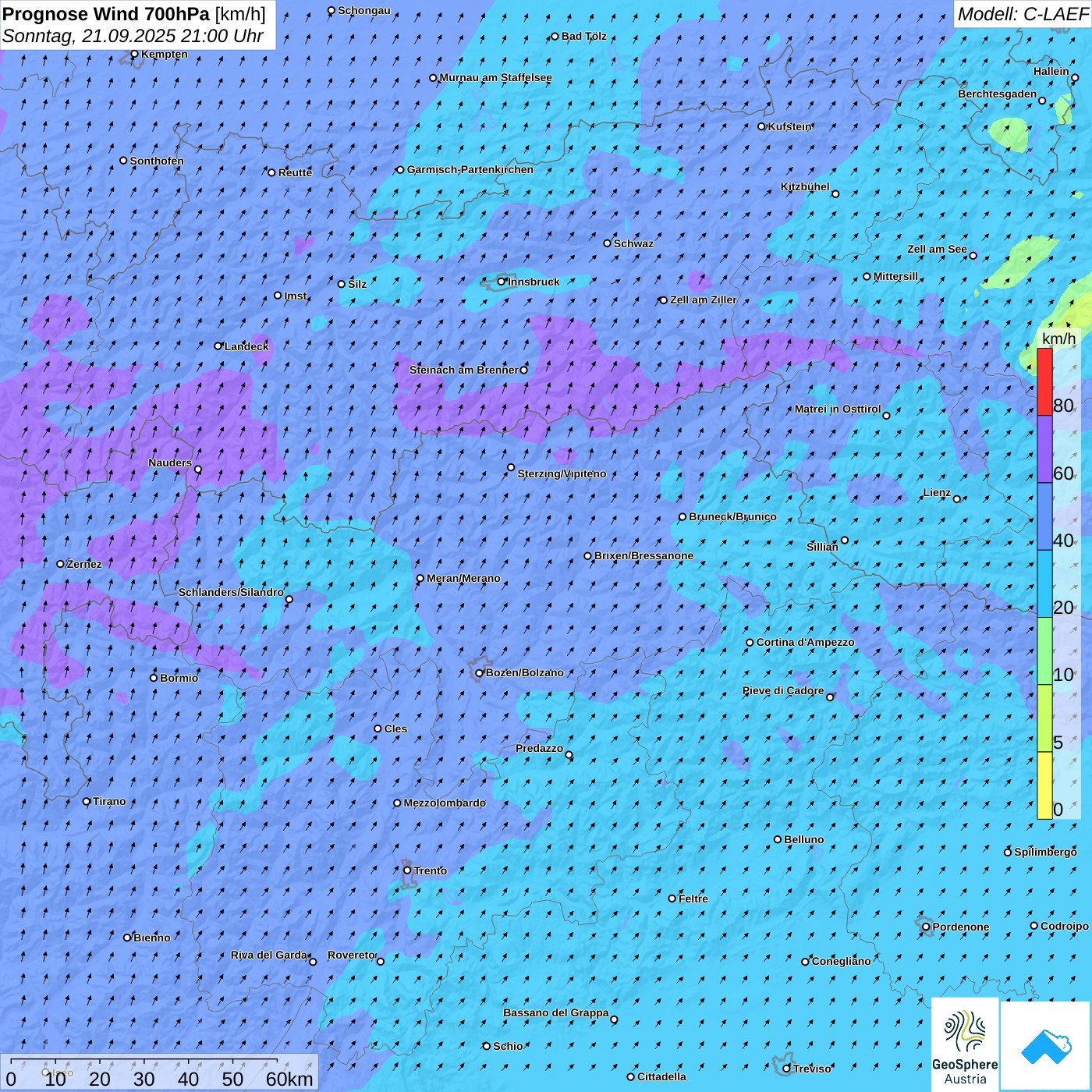Click the Innsbruck city marker
1092x1092 pixels.
click(502, 282)
